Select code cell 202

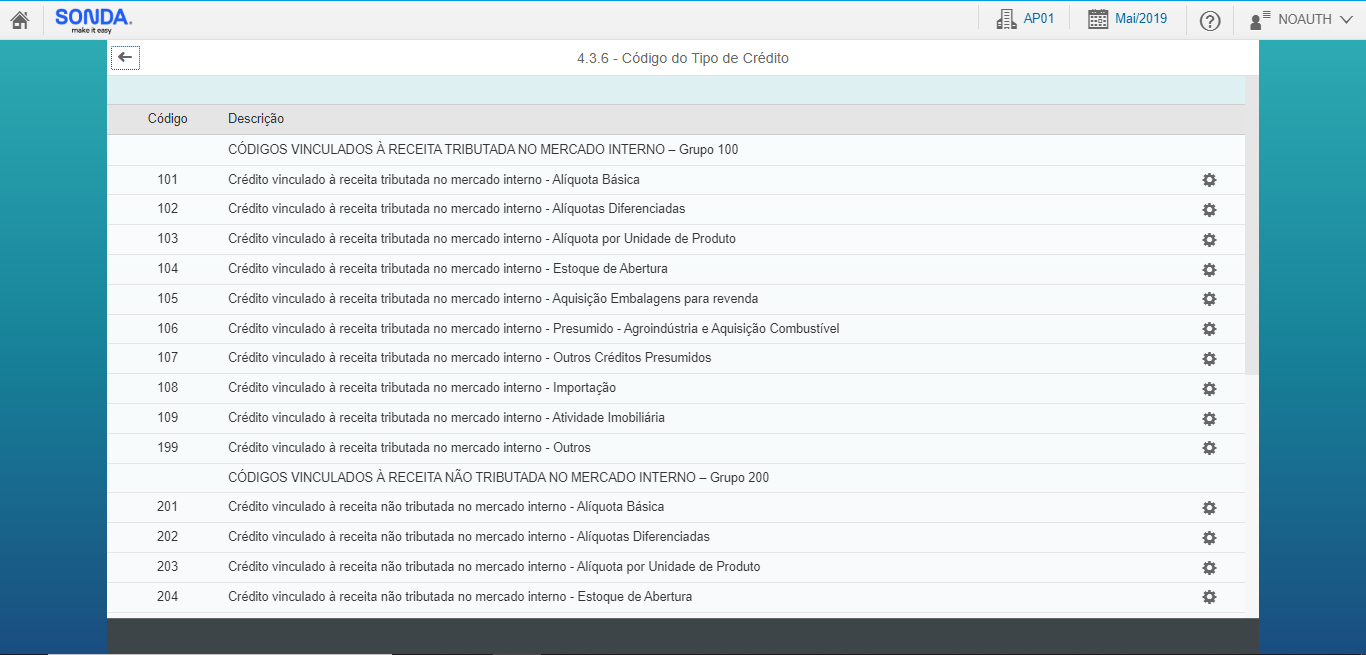(x=168, y=537)
